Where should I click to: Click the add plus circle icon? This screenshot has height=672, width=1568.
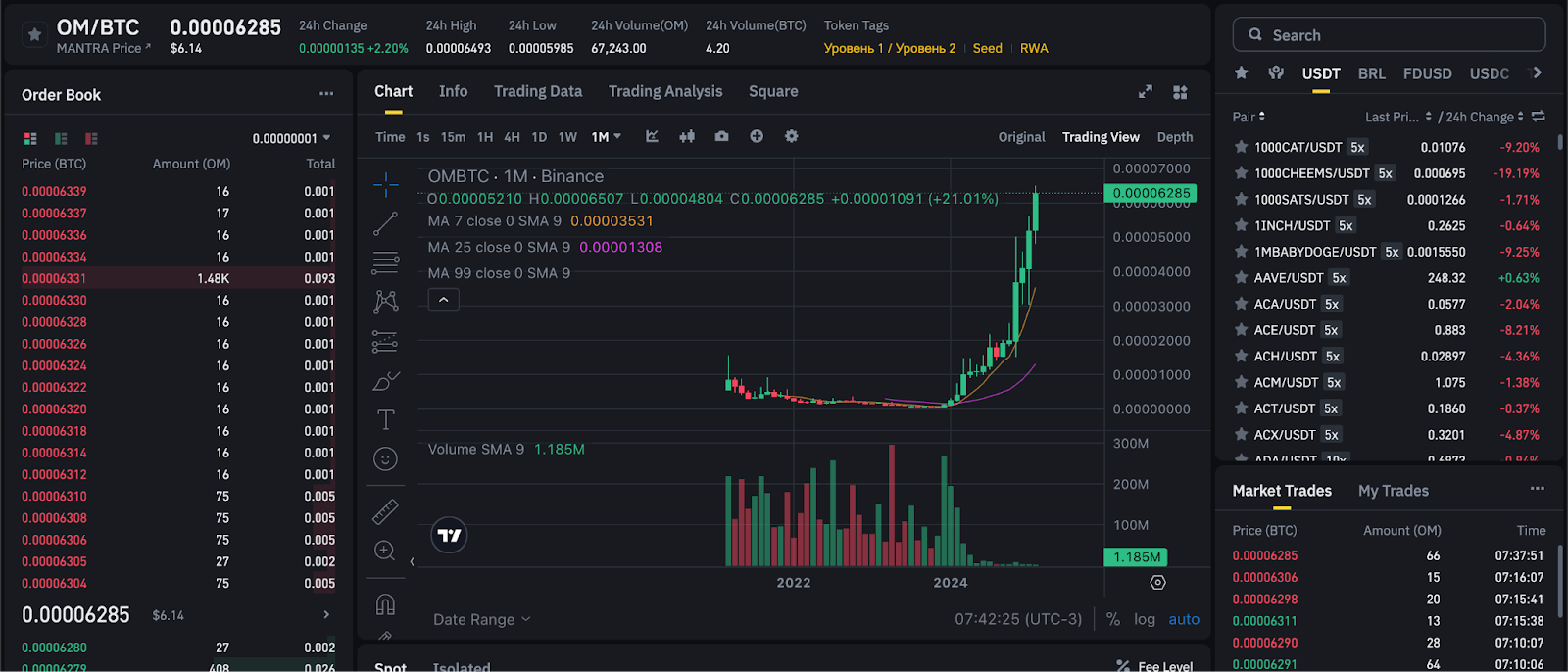pos(757,137)
